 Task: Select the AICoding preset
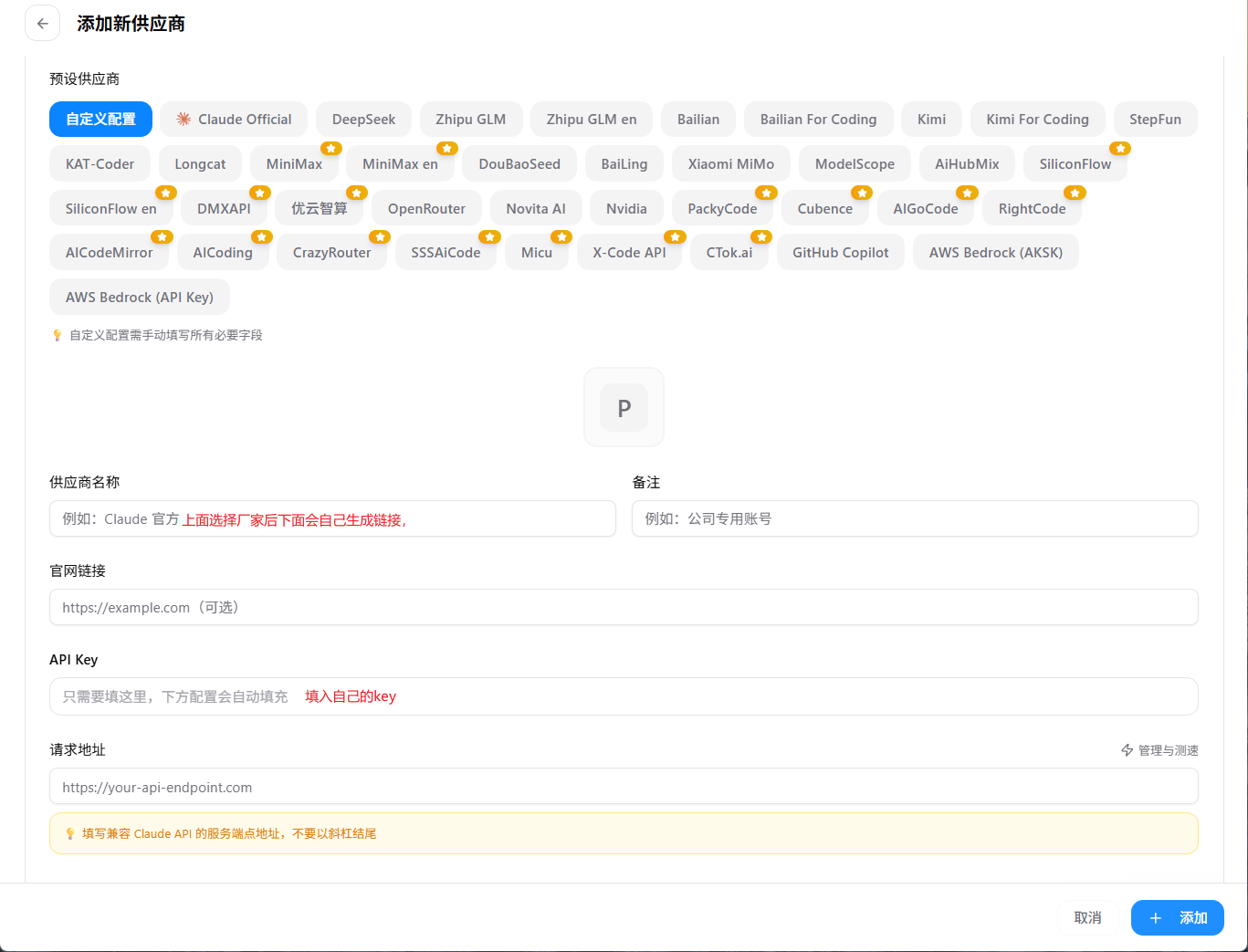click(223, 253)
